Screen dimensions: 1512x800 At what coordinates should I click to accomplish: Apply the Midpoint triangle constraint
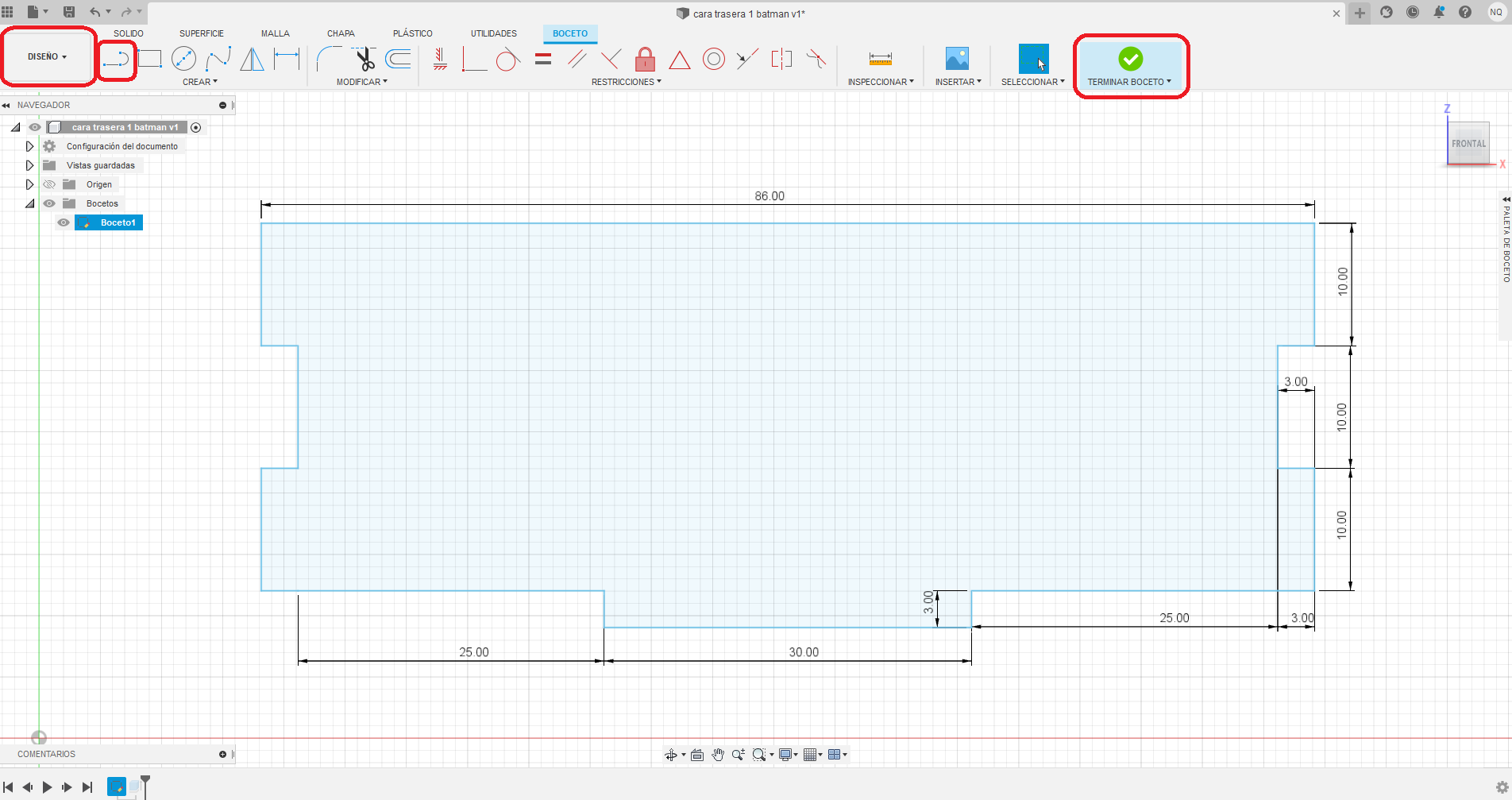680,60
